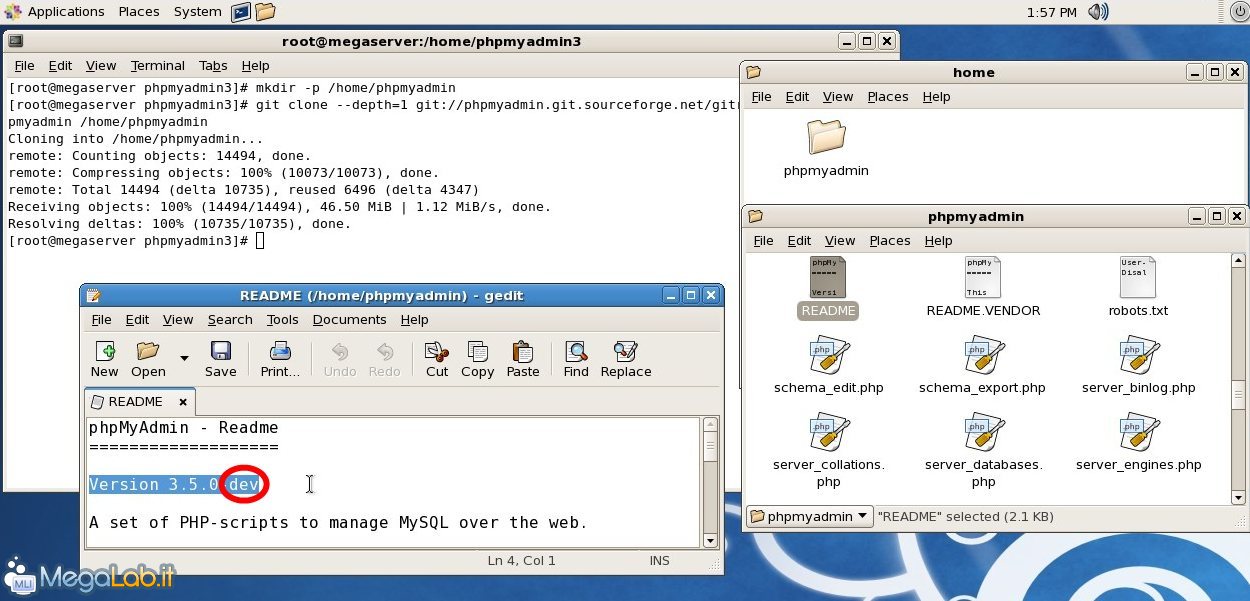
Task: Open the gedit Tools menu
Action: pyautogui.click(x=282, y=320)
